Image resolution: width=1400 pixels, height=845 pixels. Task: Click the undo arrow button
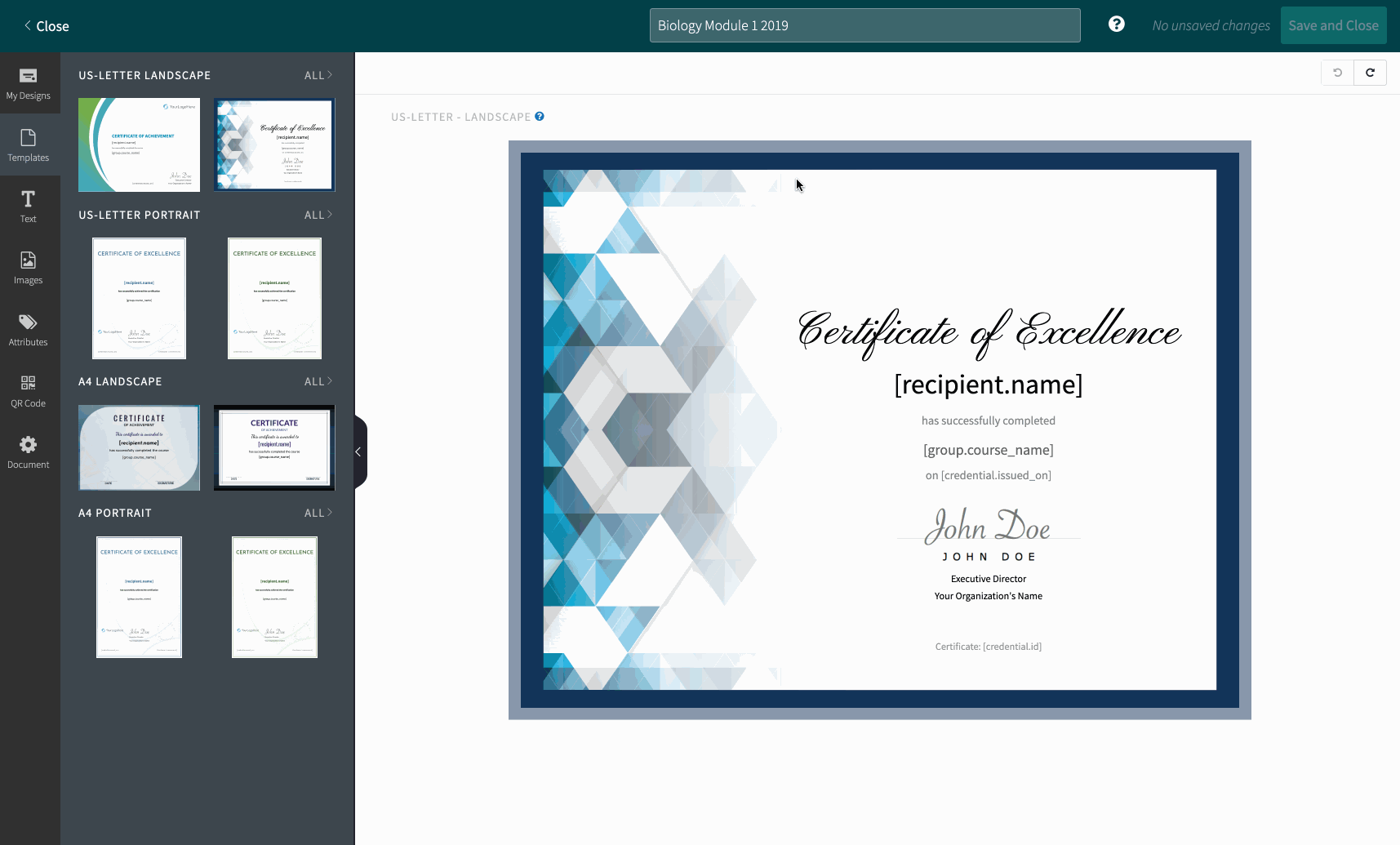point(1337,73)
